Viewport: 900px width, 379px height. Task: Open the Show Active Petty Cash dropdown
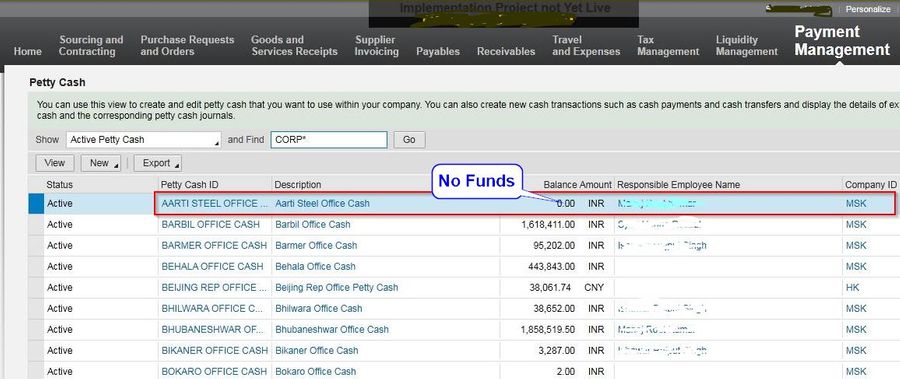[x=143, y=140]
